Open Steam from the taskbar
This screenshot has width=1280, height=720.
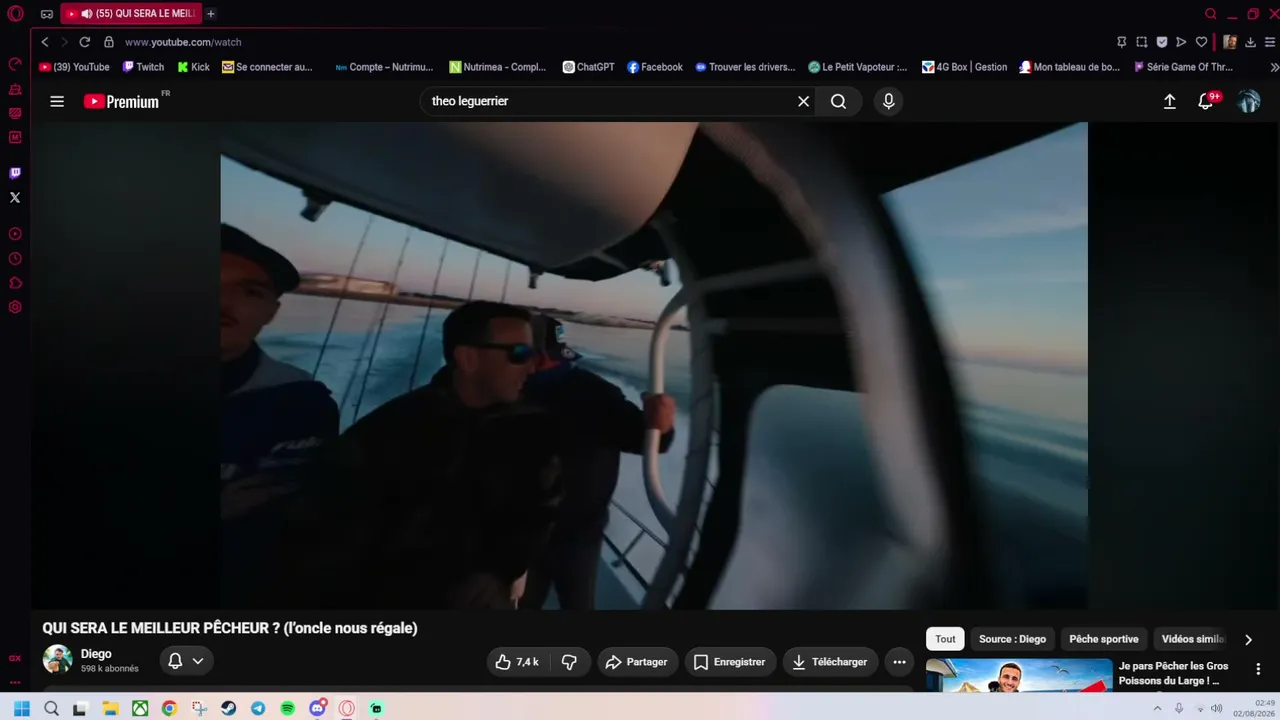point(229,708)
